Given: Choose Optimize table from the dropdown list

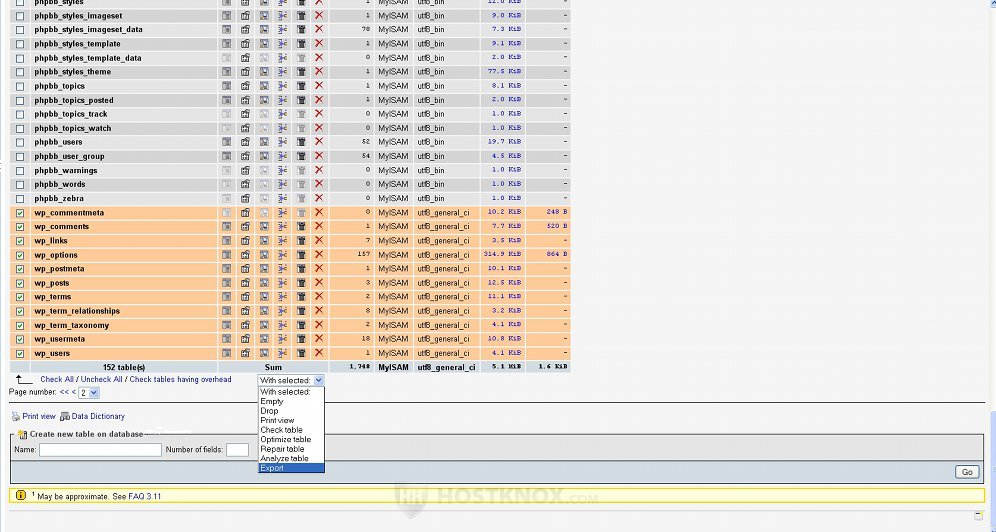Looking at the screenshot, I should pyautogui.click(x=291, y=439).
